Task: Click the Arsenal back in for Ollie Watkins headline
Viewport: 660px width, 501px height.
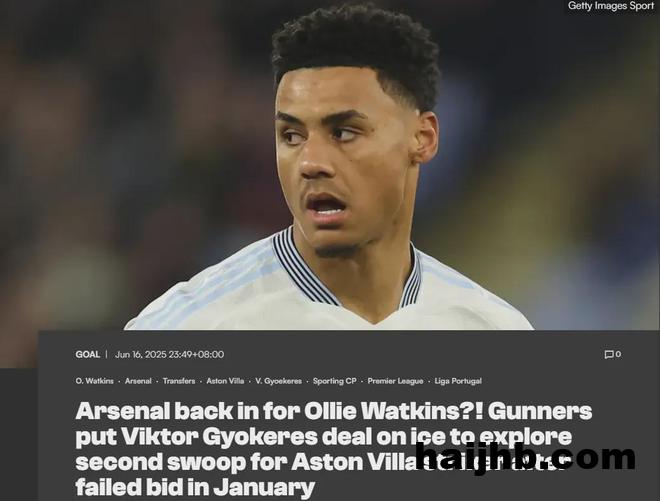Action: pos(334,411)
